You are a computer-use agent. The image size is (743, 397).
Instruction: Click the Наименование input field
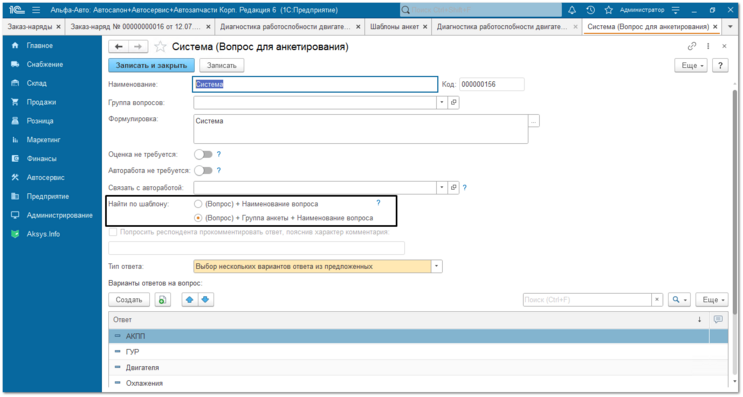click(x=315, y=84)
